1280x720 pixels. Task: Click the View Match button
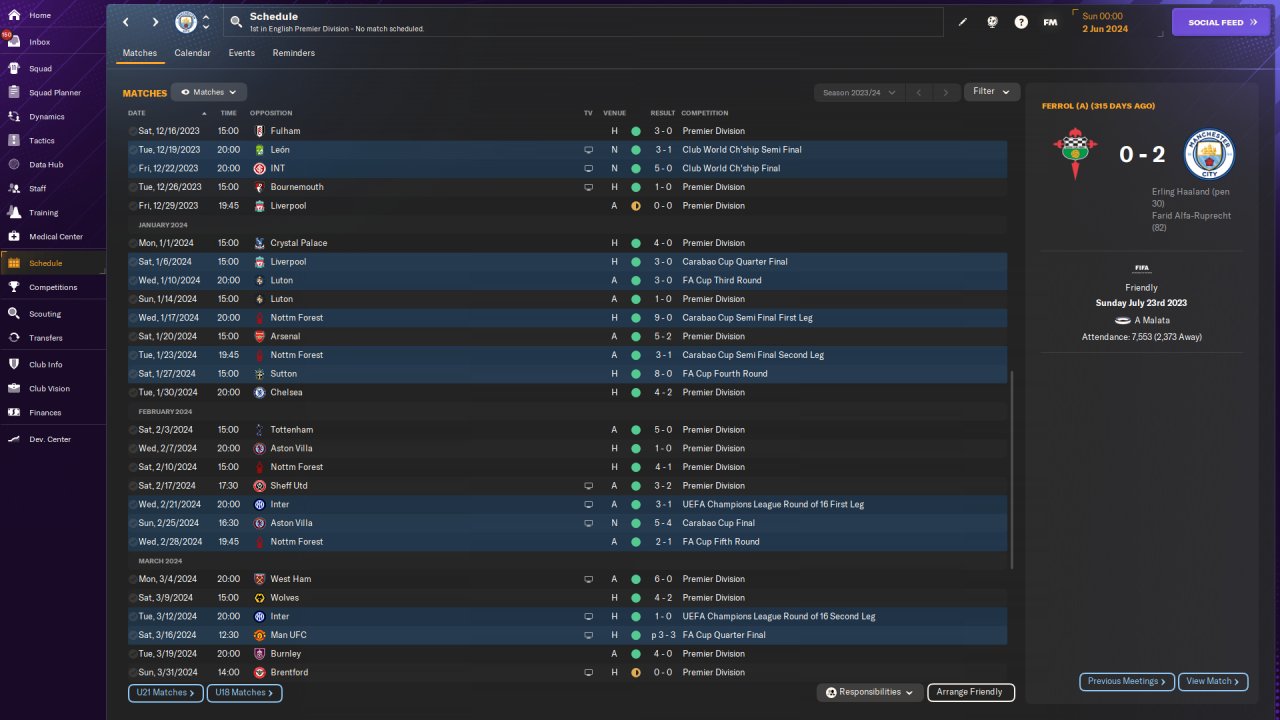(1213, 682)
